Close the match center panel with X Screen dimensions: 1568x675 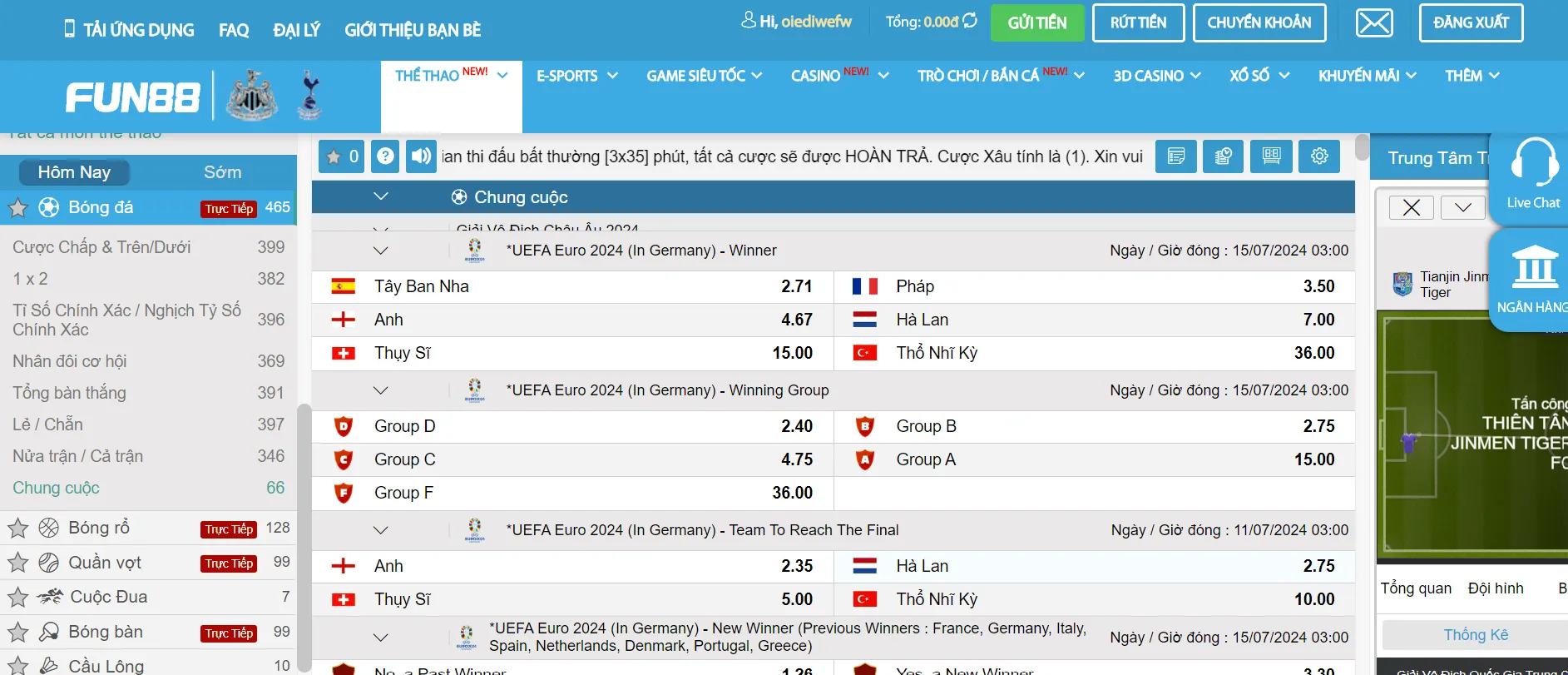tap(1412, 207)
